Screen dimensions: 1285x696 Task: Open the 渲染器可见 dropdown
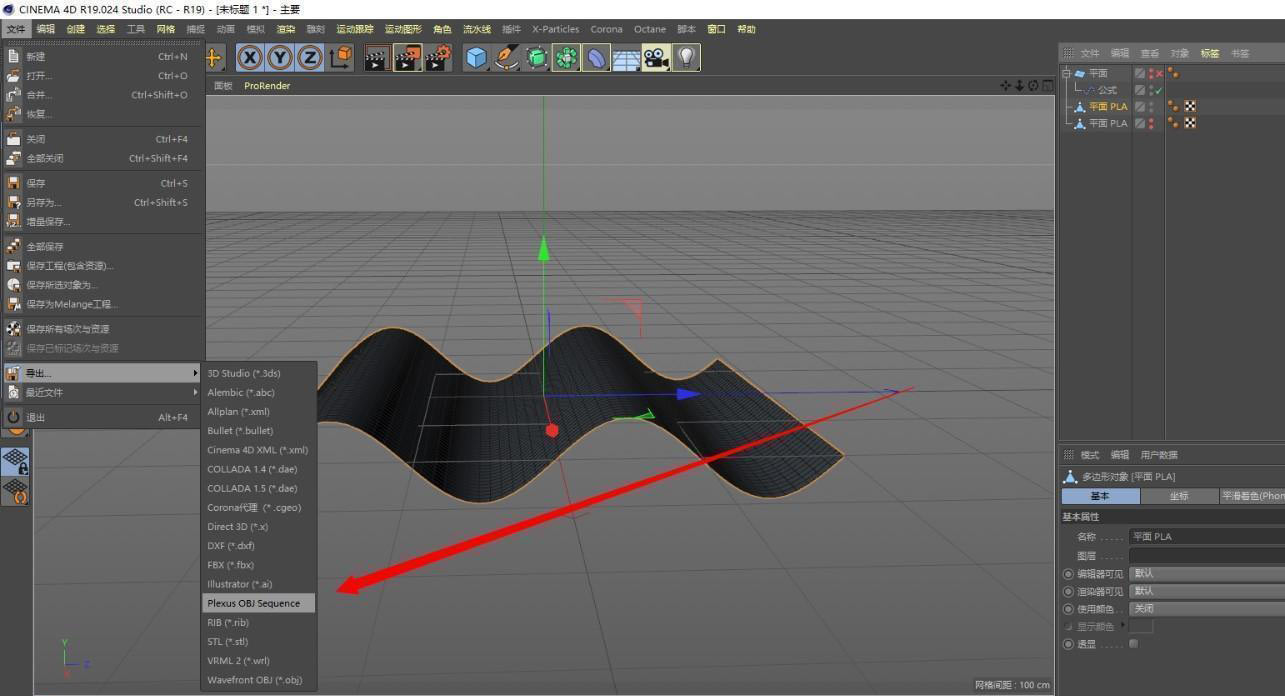pyautogui.click(x=1207, y=591)
